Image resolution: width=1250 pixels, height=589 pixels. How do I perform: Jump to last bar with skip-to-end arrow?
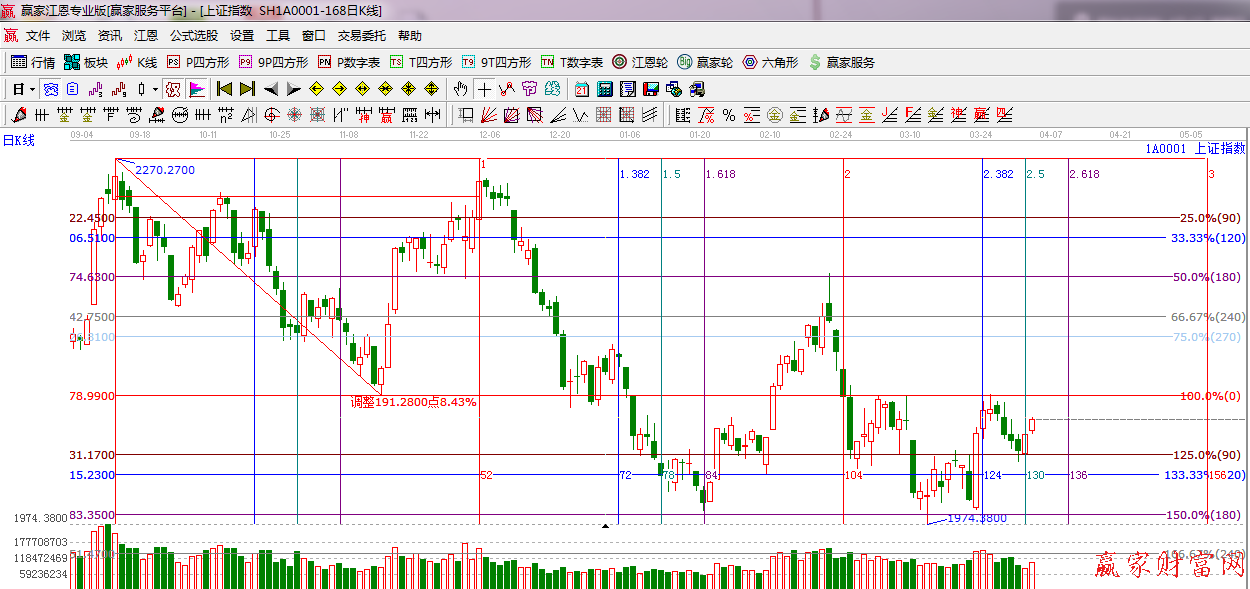click(x=247, y=89)
